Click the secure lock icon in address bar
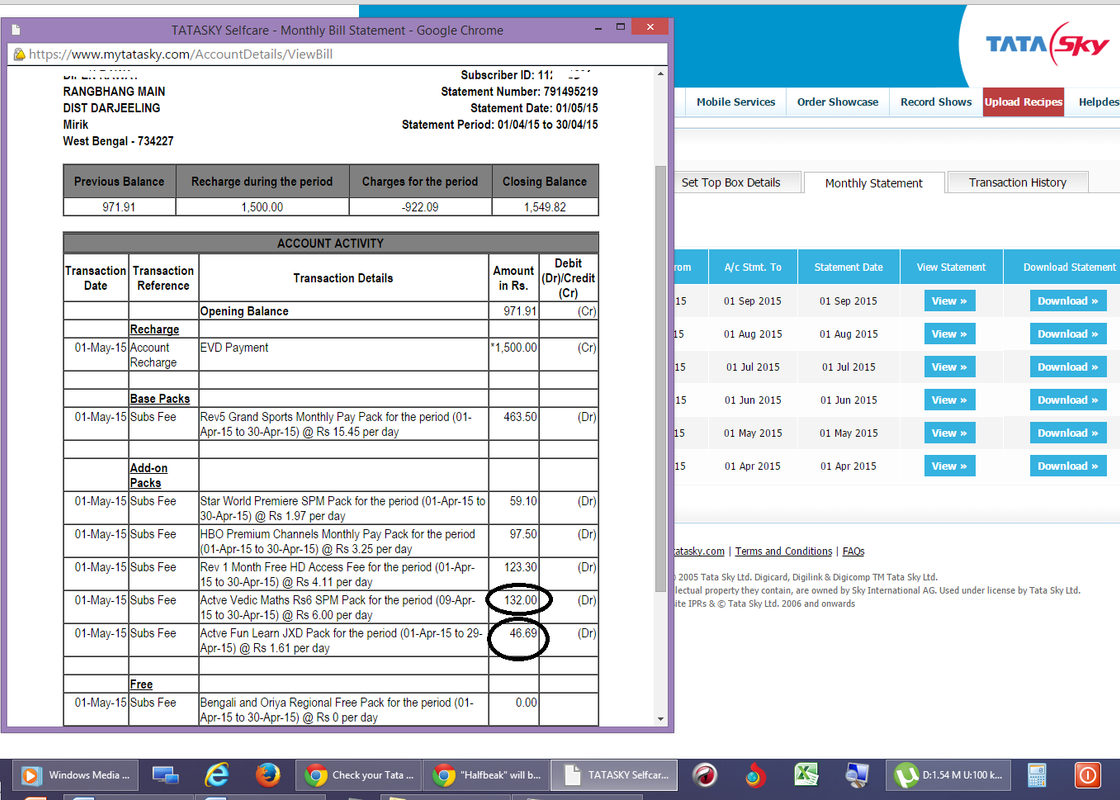The height and width of the screenshot is (800, 1120). [19, 54]
